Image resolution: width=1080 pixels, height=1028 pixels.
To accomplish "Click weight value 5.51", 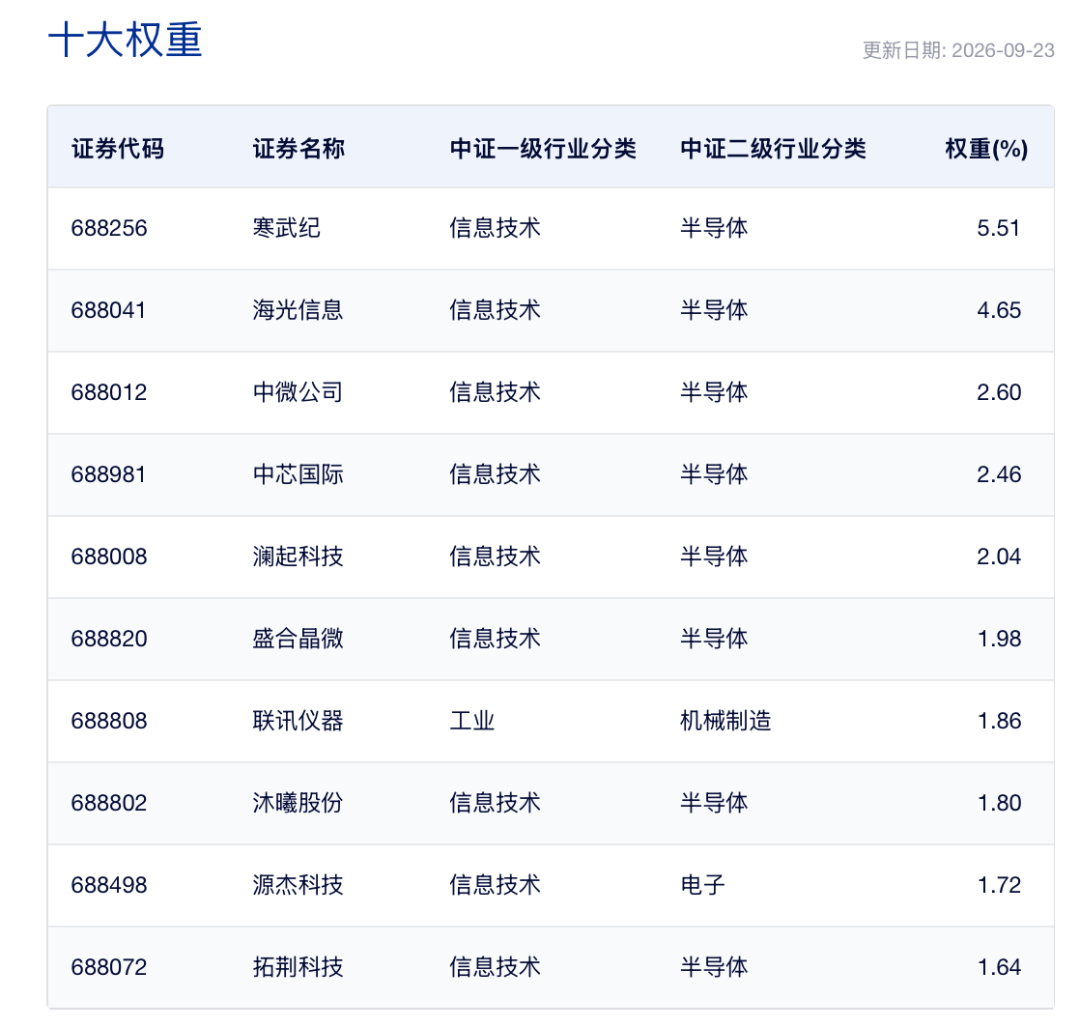I will coord(998,228).
